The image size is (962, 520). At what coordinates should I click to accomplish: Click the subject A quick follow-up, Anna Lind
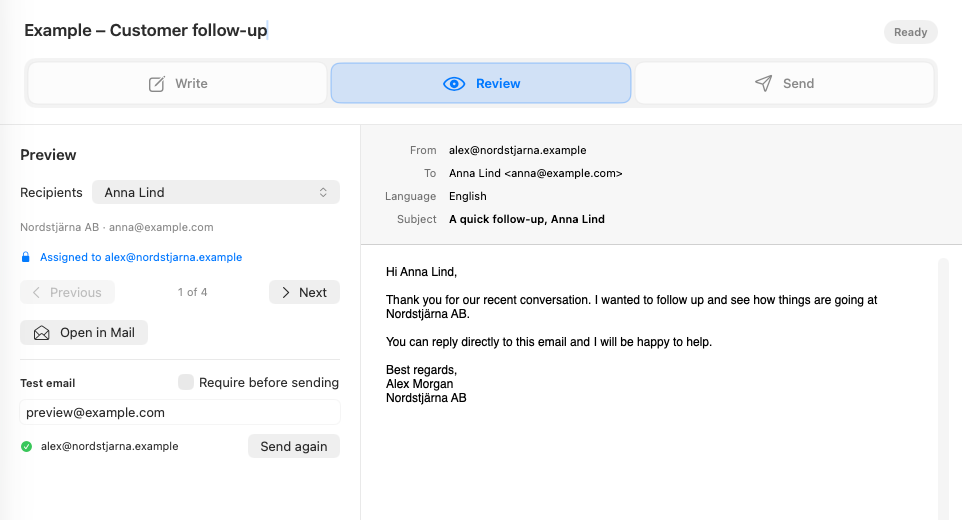(527, 220)
